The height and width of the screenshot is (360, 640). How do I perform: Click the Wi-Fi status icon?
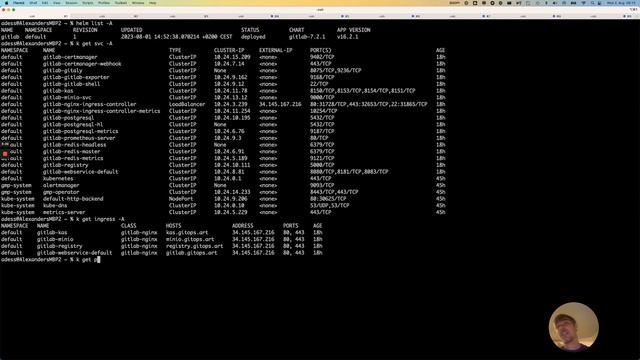584,3
